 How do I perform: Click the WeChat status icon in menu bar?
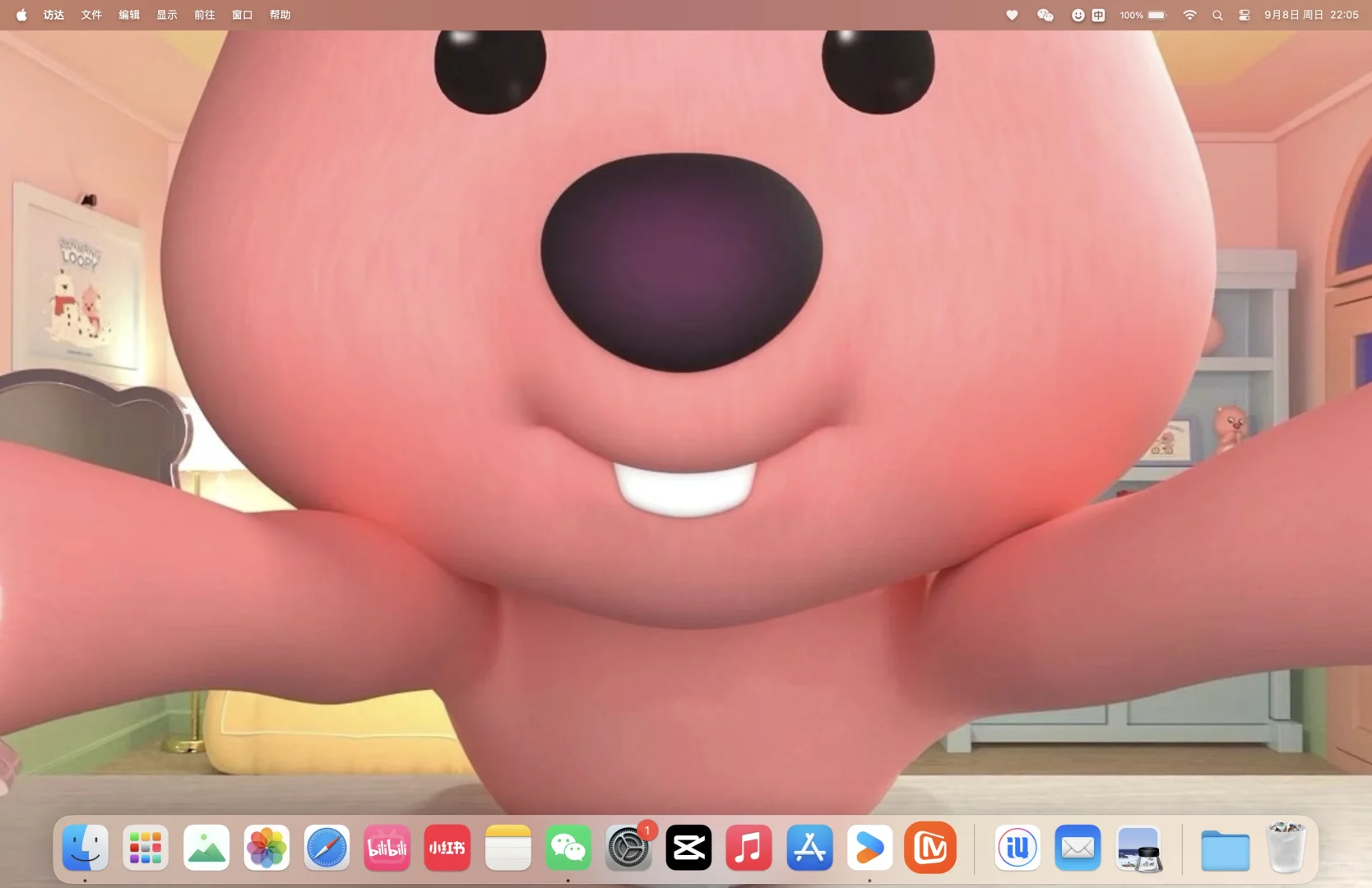click(1045, 15)
